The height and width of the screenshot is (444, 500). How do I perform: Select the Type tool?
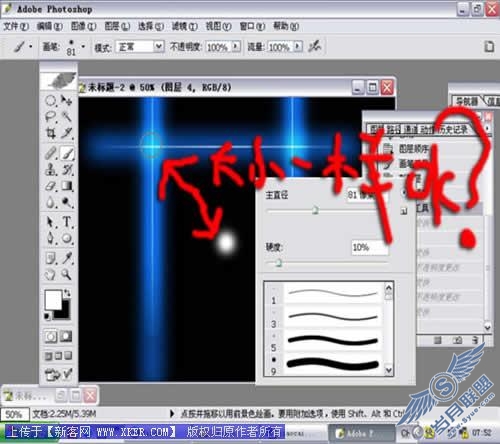point(67,222)
